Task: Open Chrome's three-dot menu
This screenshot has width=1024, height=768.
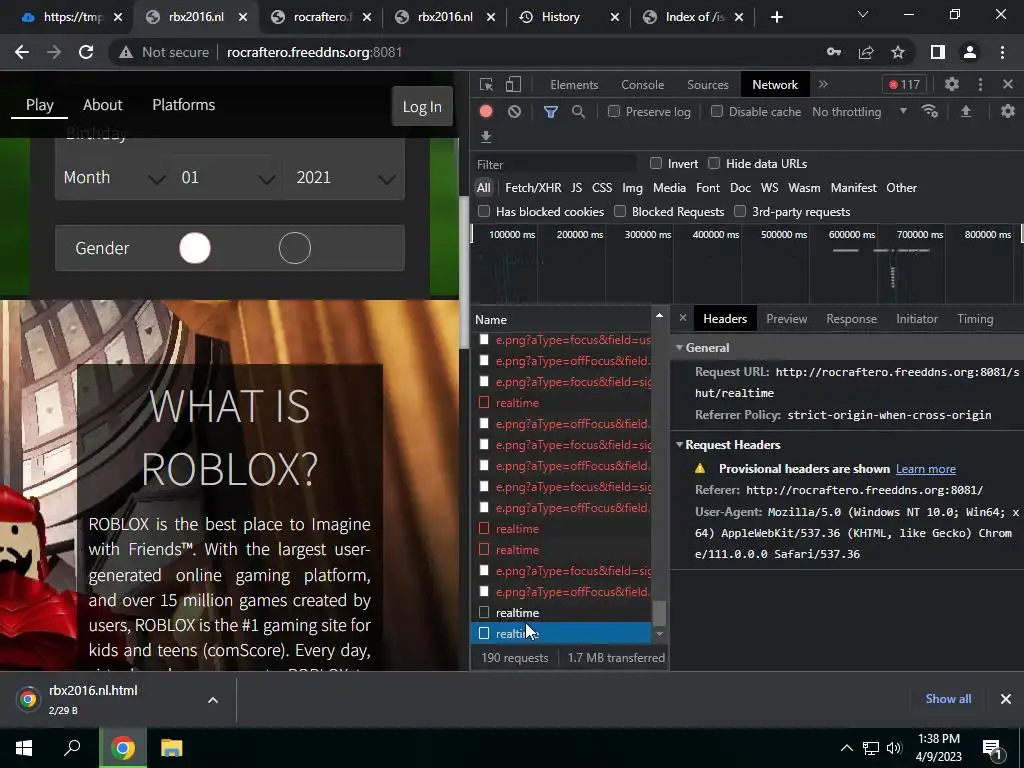Action: [1002, 52]
